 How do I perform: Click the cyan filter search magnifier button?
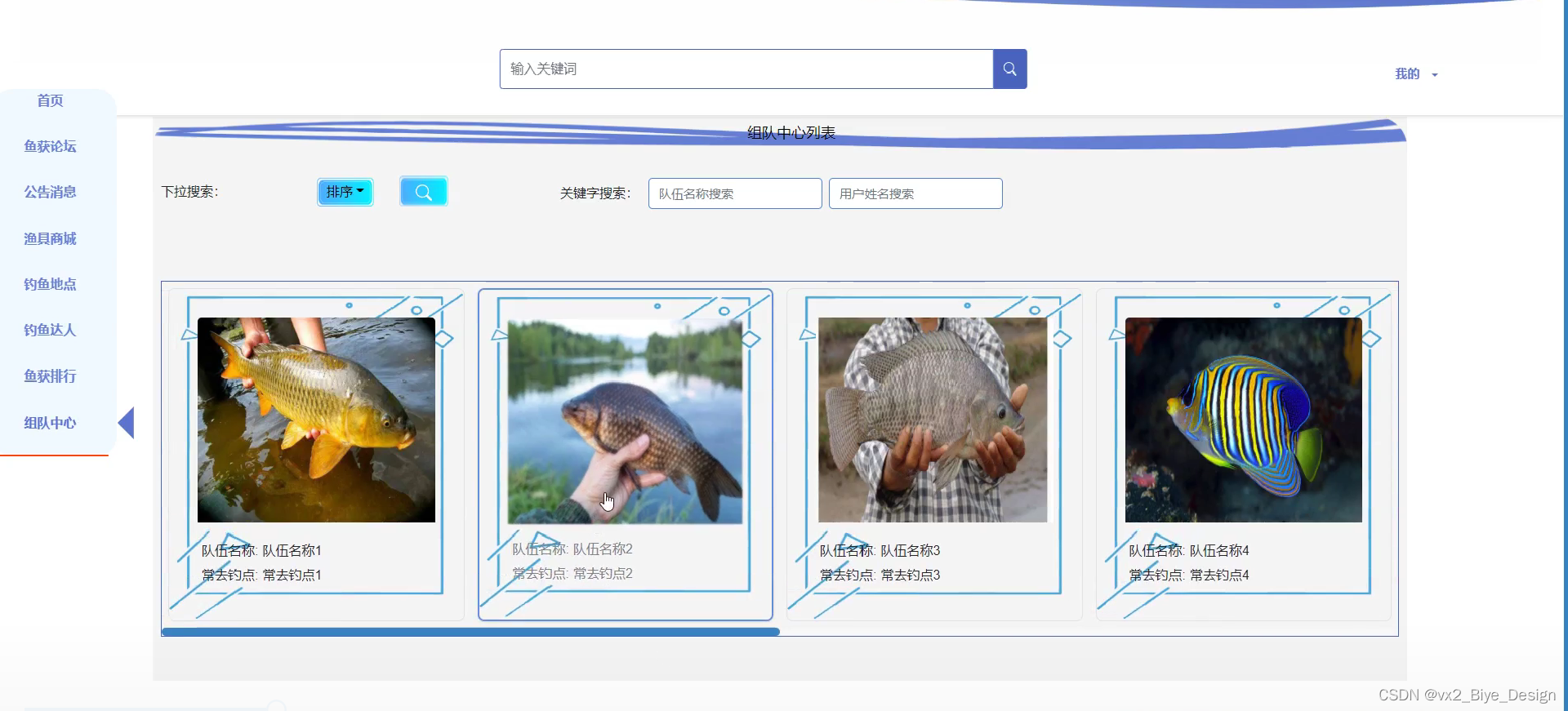[x=423, y=192]
